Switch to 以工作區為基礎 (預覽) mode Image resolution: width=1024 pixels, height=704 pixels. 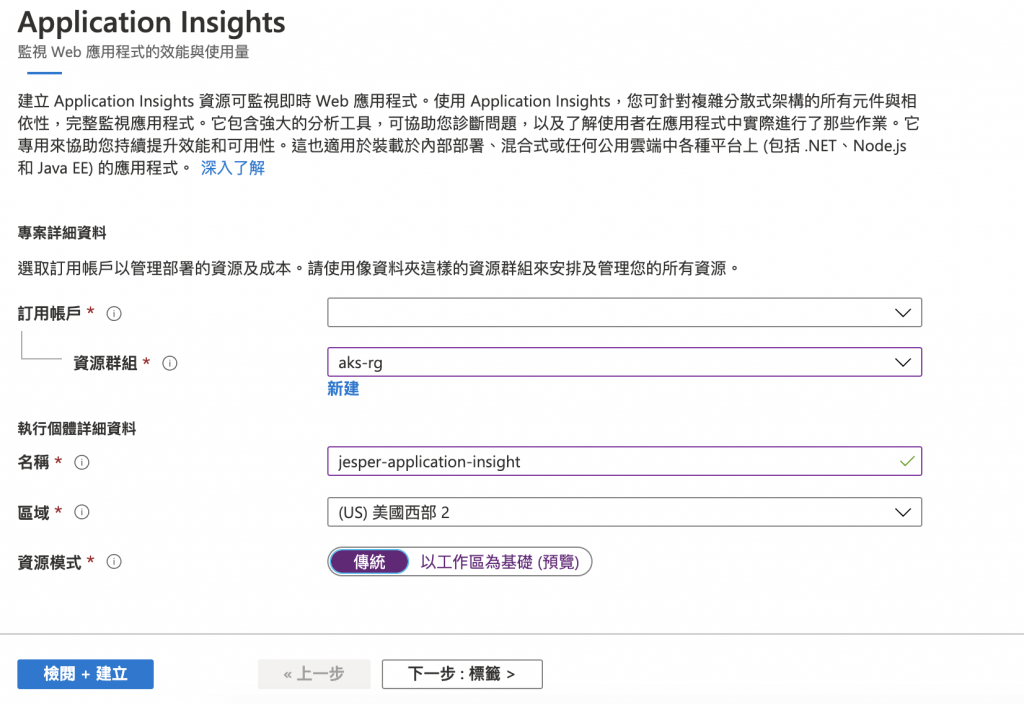(500, 562)
